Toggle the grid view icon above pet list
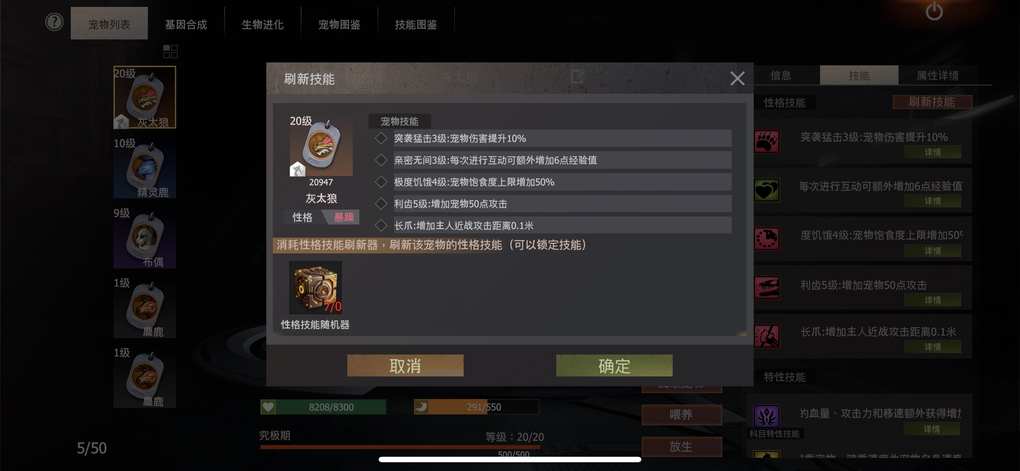1020x471 pixels. (170, 51)
